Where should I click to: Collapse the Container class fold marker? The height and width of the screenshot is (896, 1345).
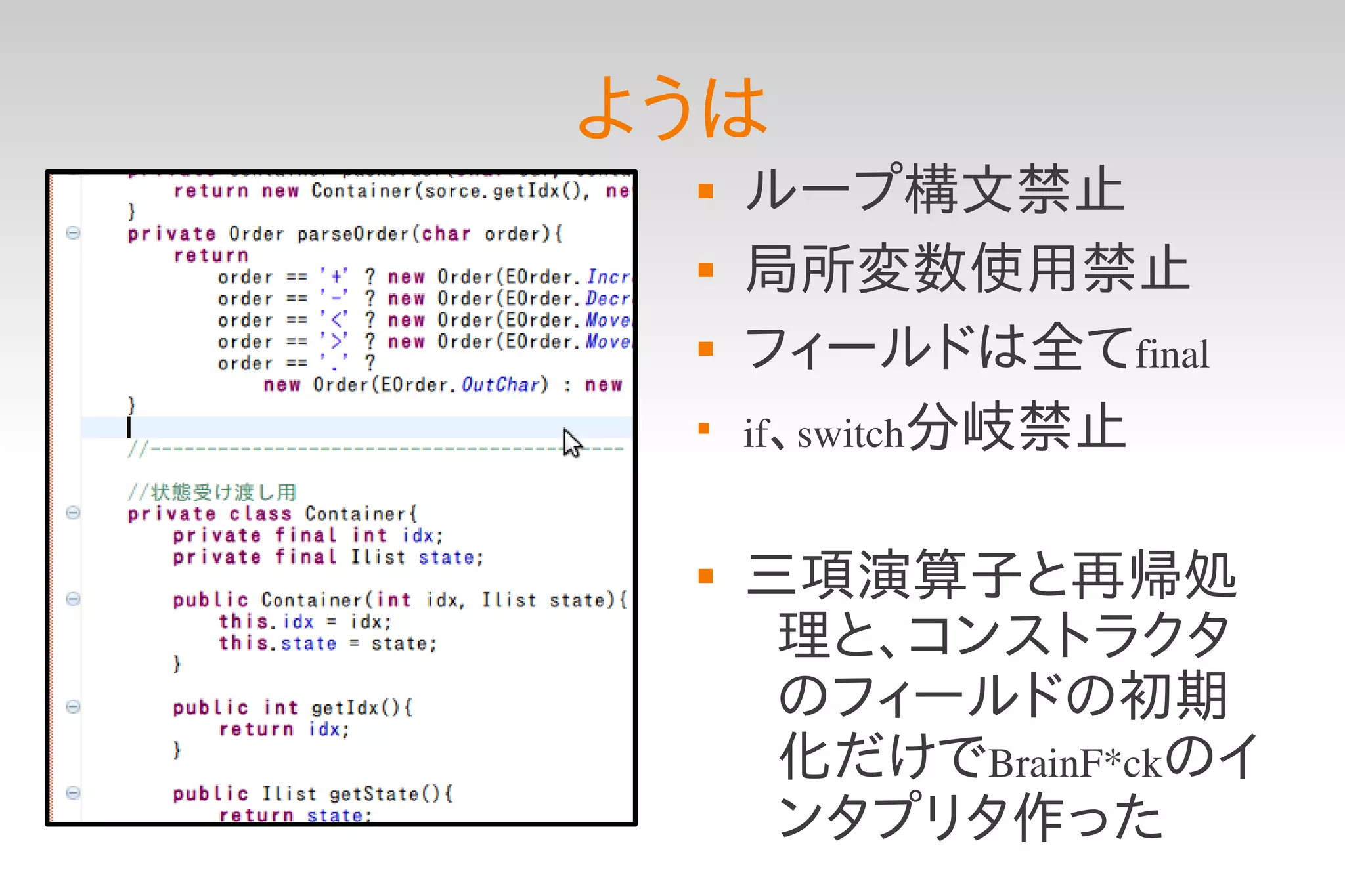click(73, 513)
